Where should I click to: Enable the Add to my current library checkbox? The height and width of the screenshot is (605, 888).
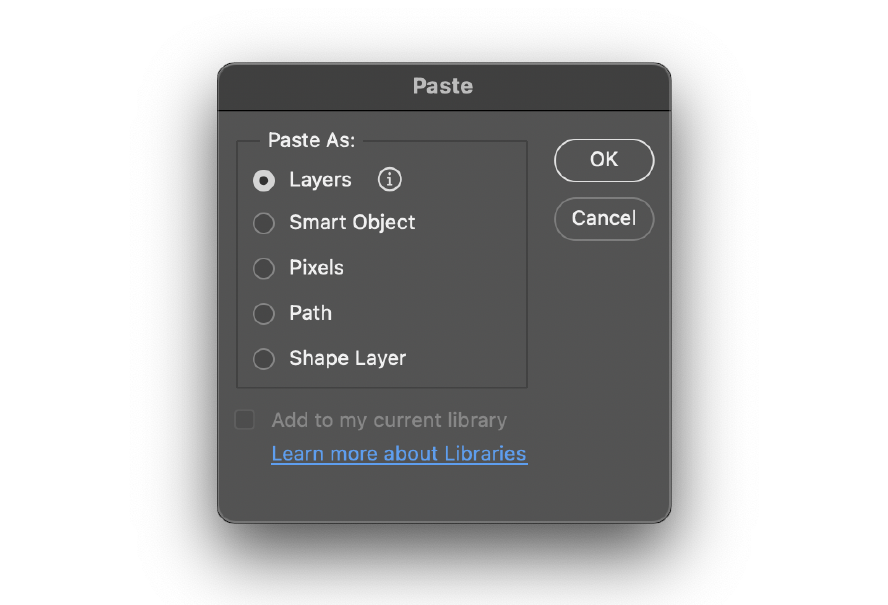(245, 420)
